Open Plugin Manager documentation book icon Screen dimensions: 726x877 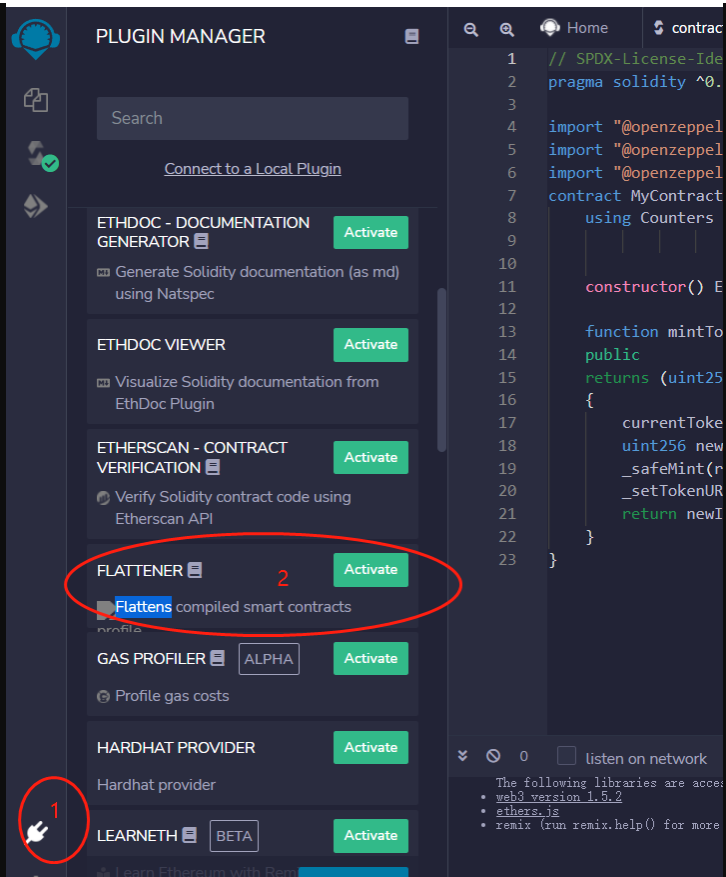pyautogui.click(x=412, y=36)
